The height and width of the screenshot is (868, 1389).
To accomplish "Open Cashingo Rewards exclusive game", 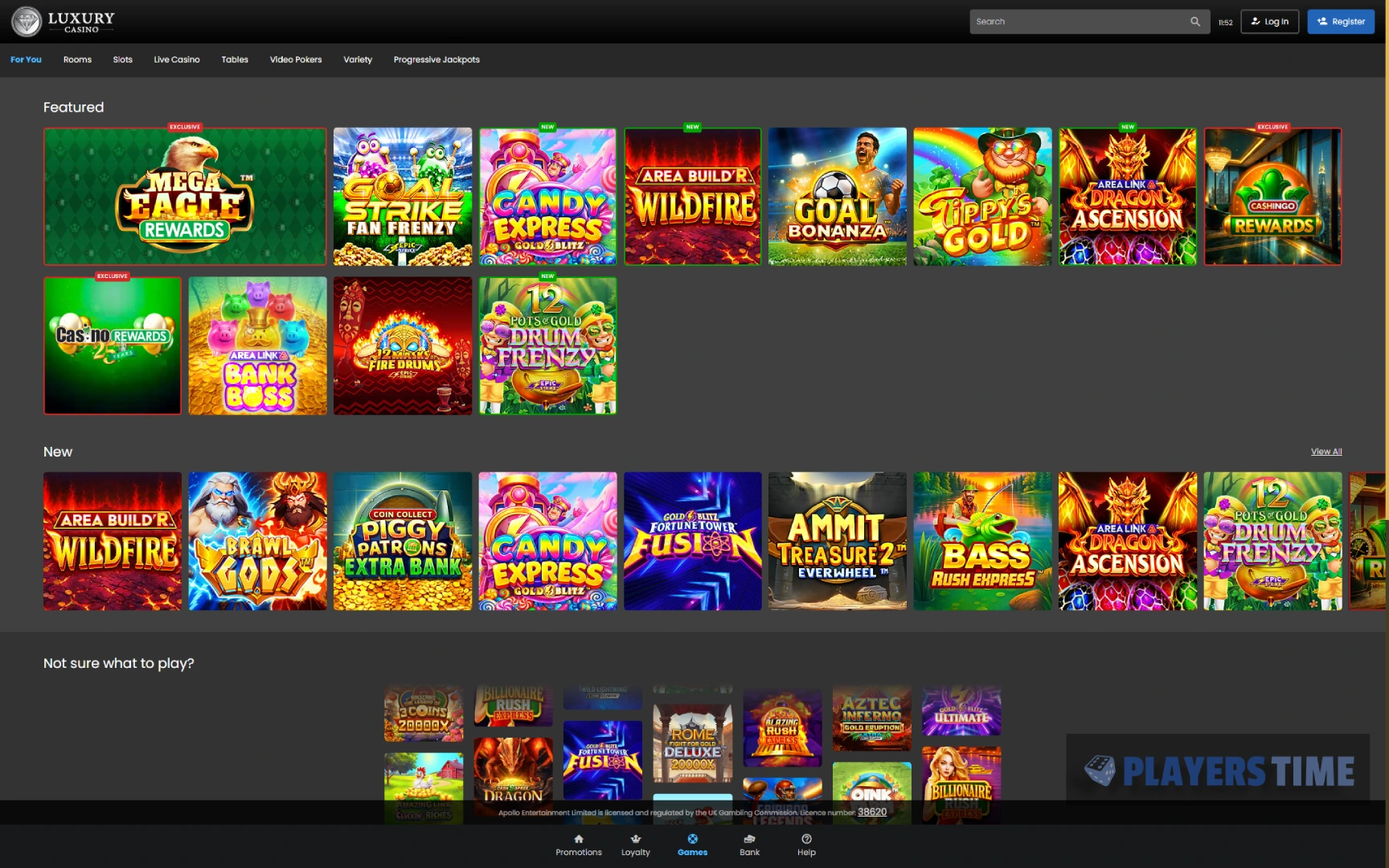I will [x=1272, y=196].
